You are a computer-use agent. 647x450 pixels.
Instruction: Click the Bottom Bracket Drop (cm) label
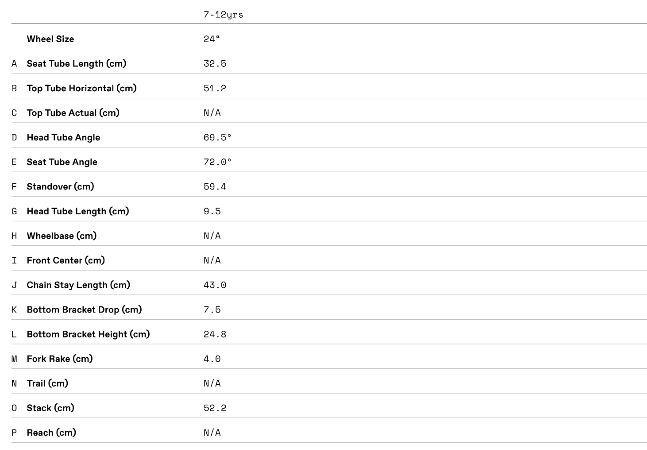[84, 309]
